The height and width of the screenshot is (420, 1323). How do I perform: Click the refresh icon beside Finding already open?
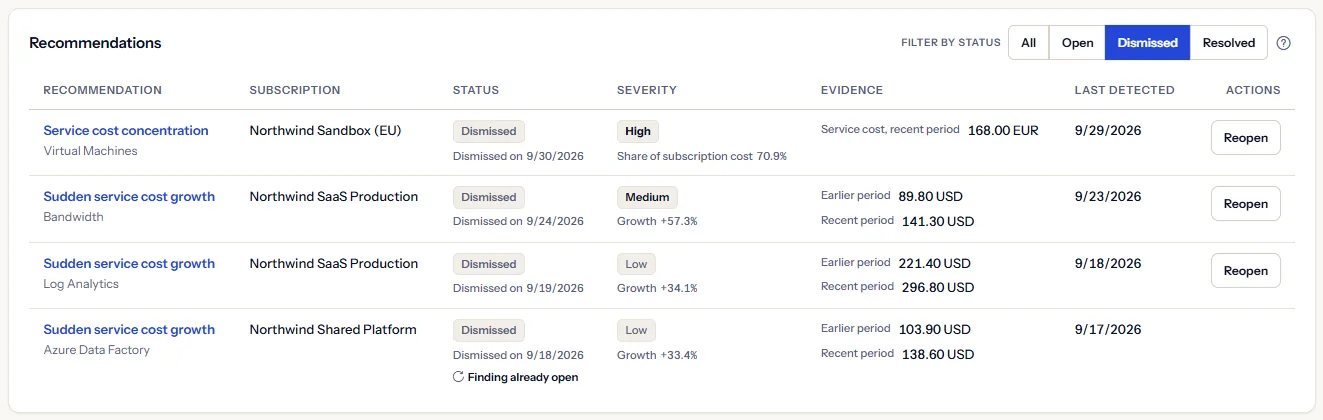(x=458, y=377)
